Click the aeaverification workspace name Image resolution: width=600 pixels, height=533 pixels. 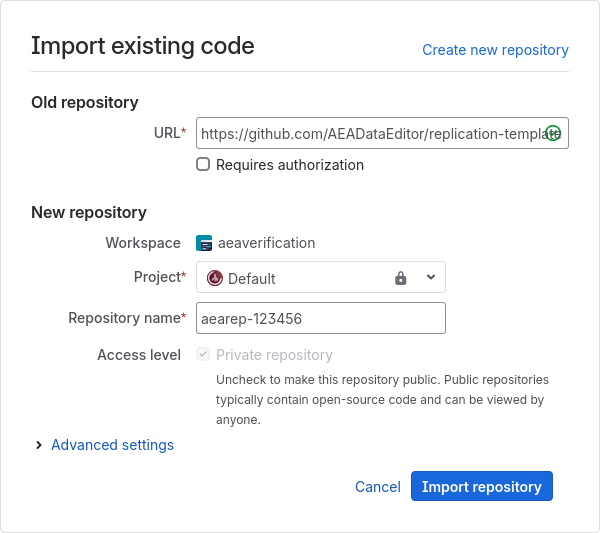[266, 243]
